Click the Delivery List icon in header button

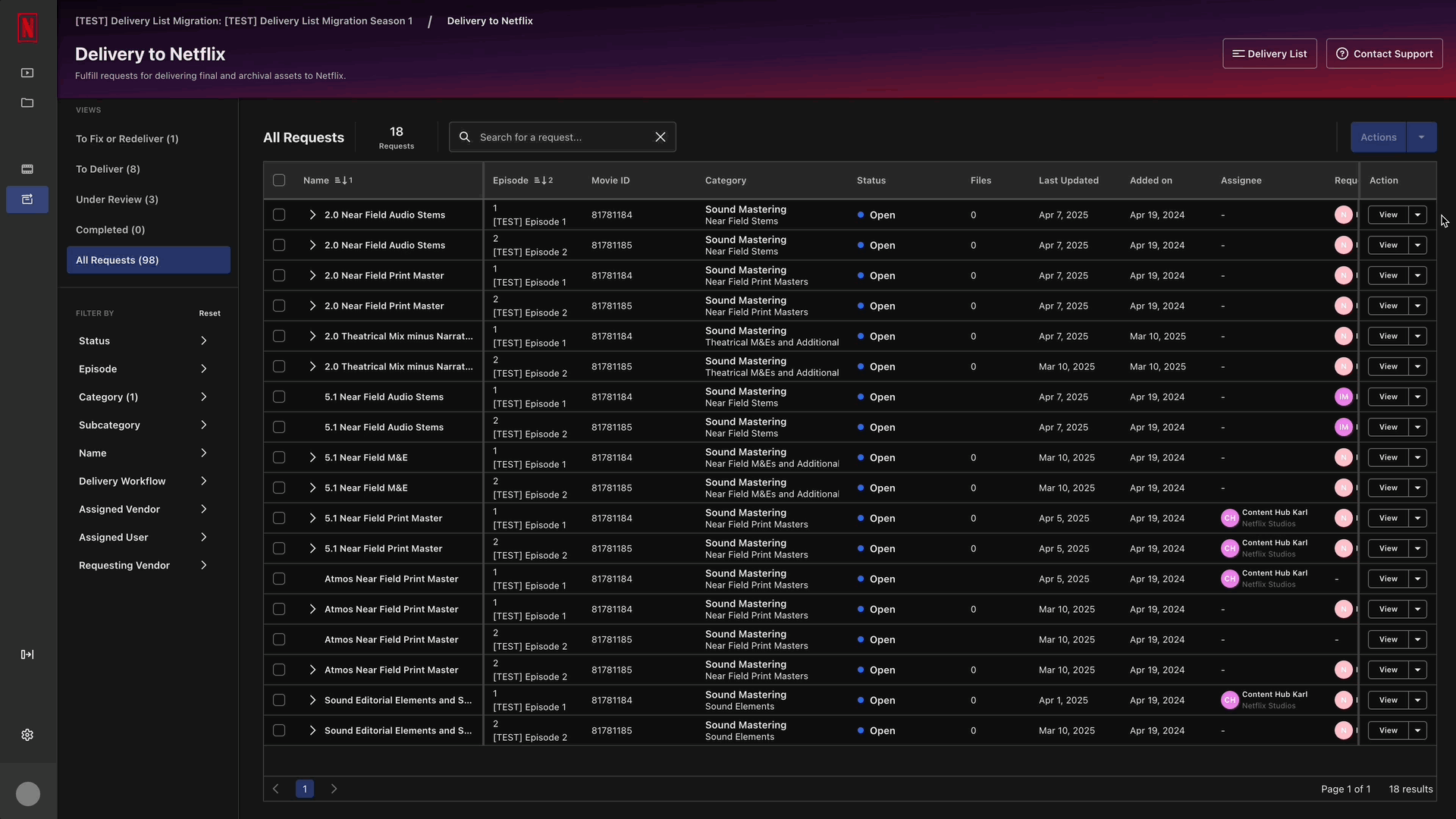[x=1238, y=54]
